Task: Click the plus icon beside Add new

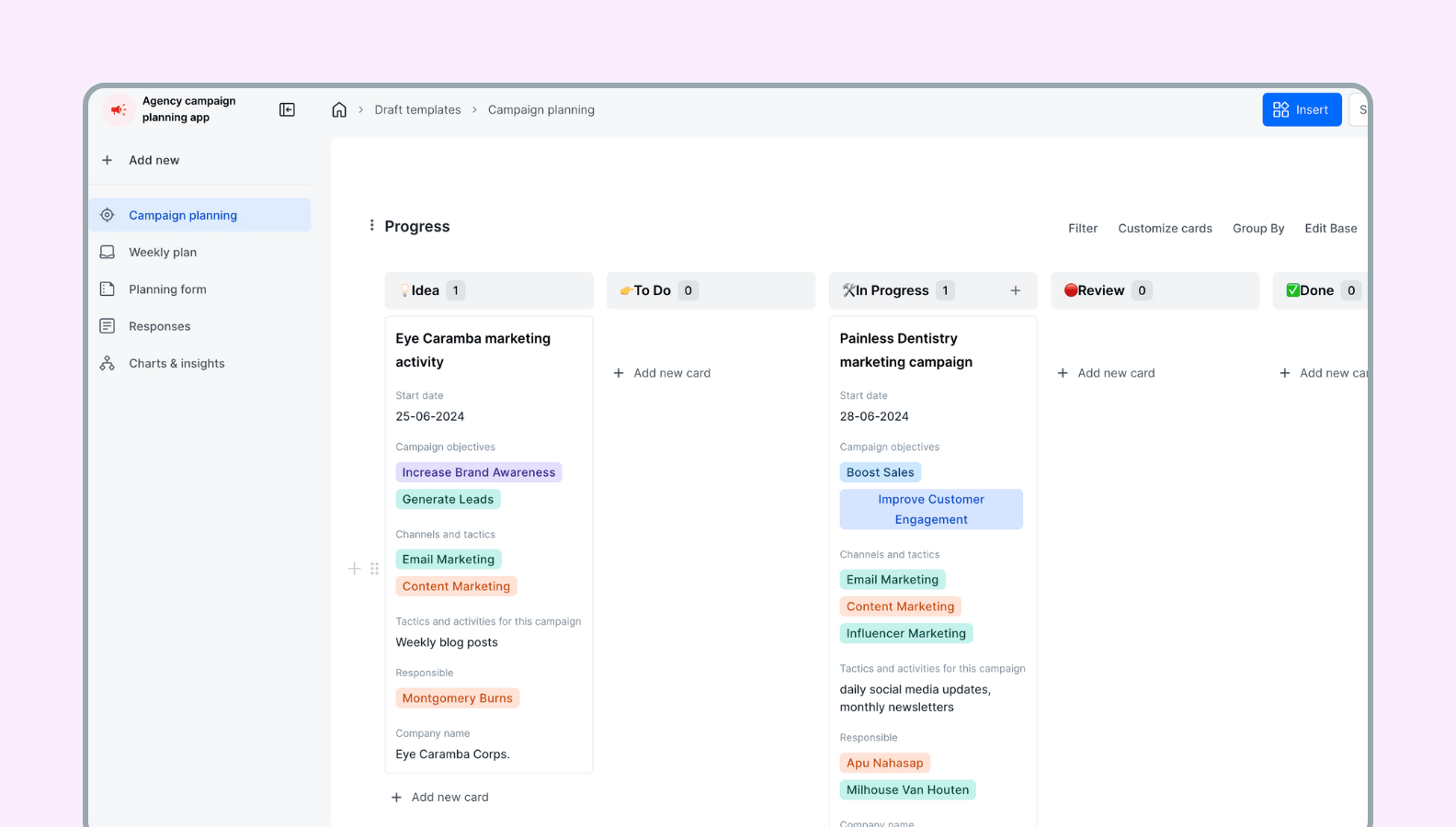Action: tap(108, 160)
